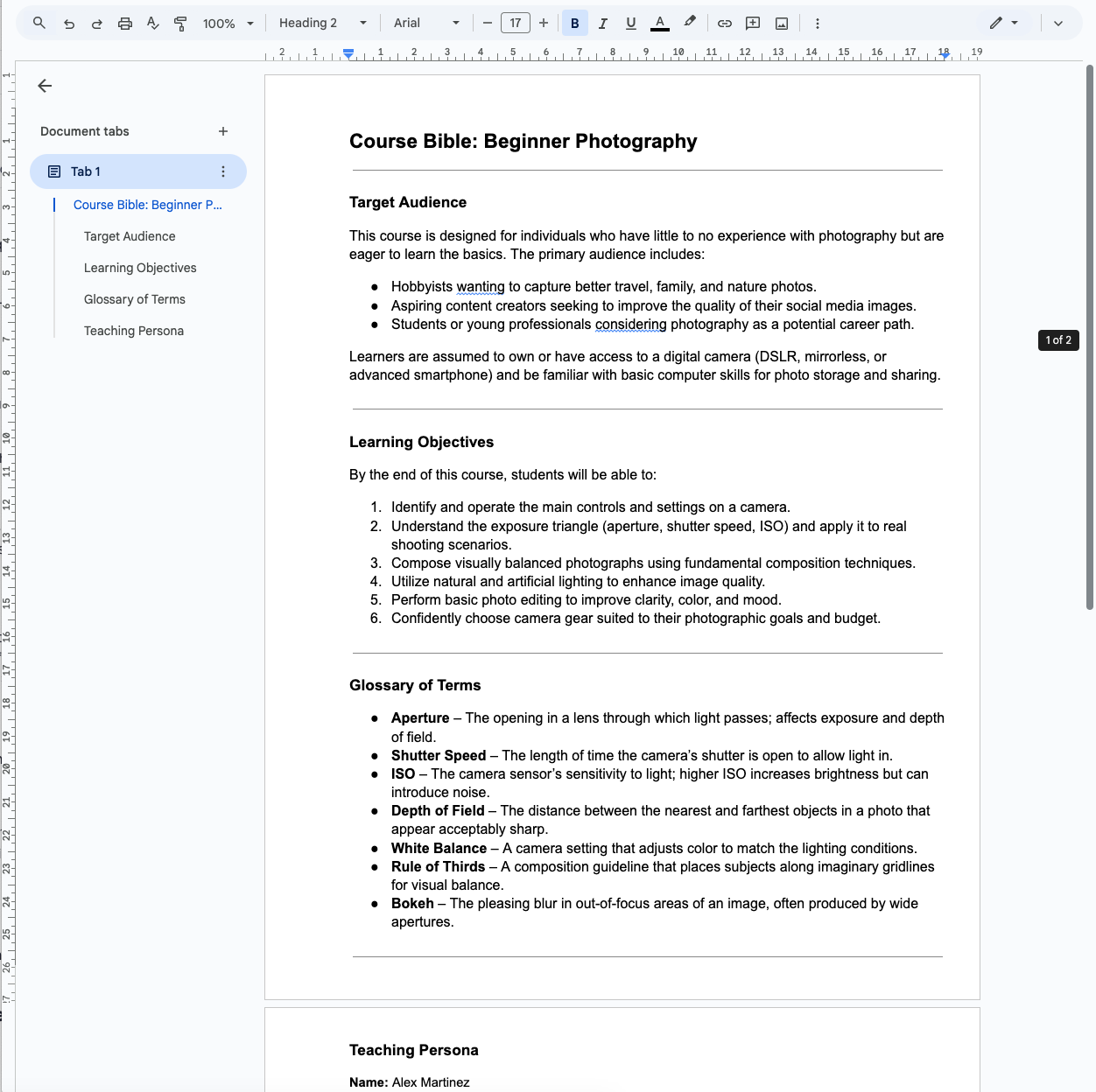This screenshot has height=1092, width=1096.
Task: Jump to Learning Objectives in outline
Action: (140, 268)
